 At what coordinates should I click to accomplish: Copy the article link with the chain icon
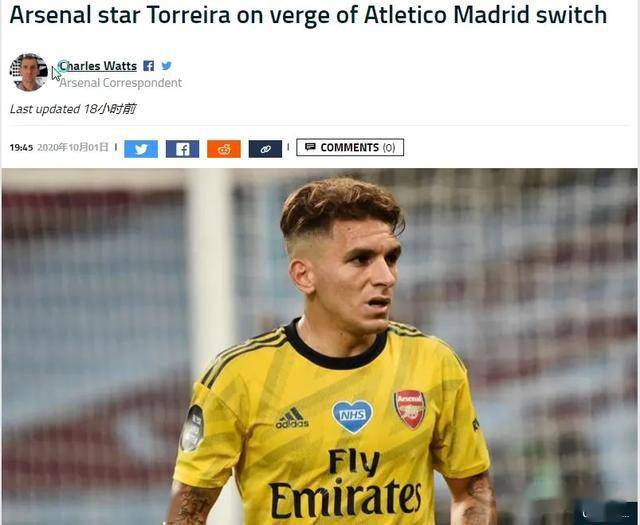(x=265, y=149)
